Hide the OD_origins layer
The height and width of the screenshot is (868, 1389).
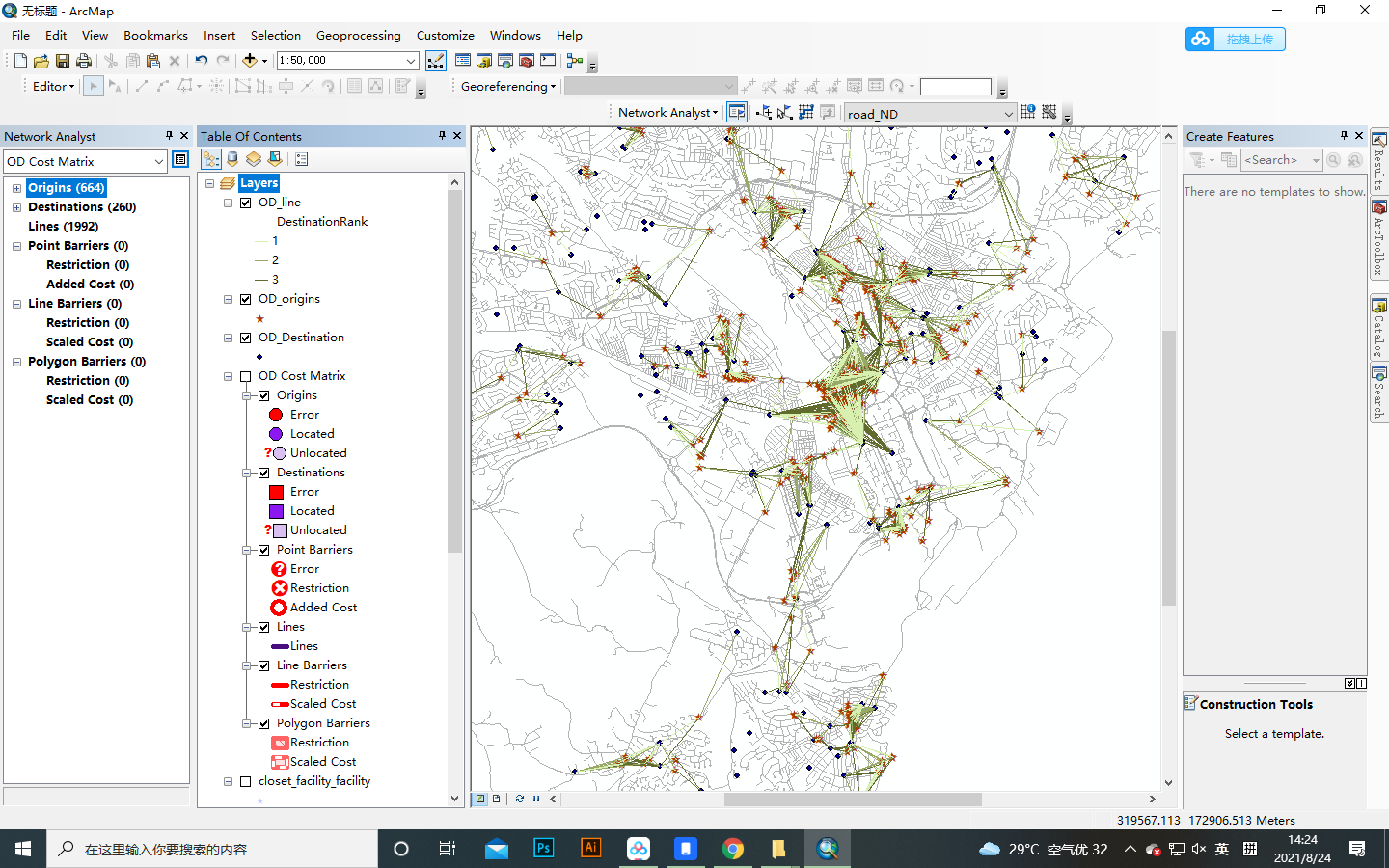245,298
